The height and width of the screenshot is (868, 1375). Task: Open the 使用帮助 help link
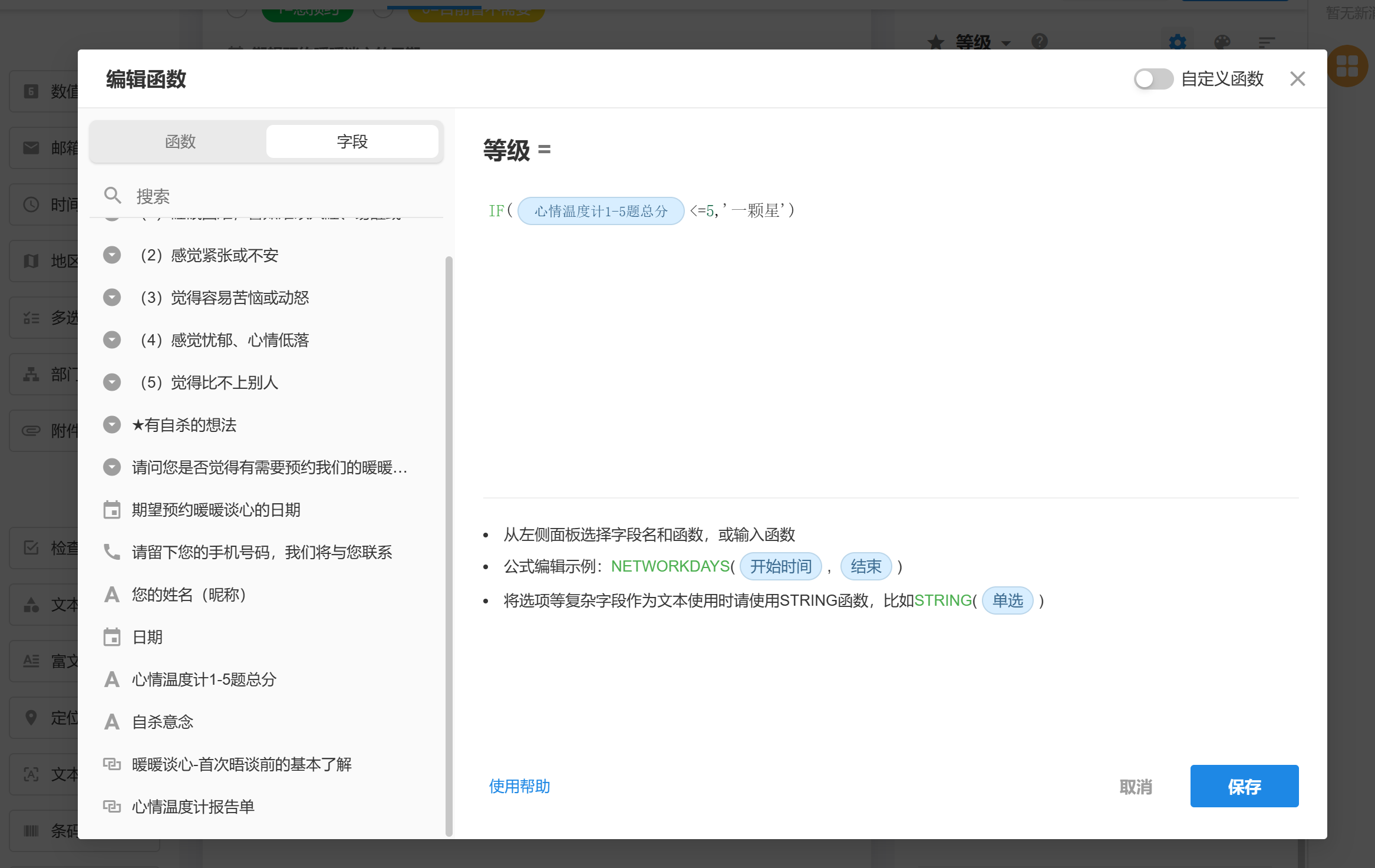click(519, 786)
